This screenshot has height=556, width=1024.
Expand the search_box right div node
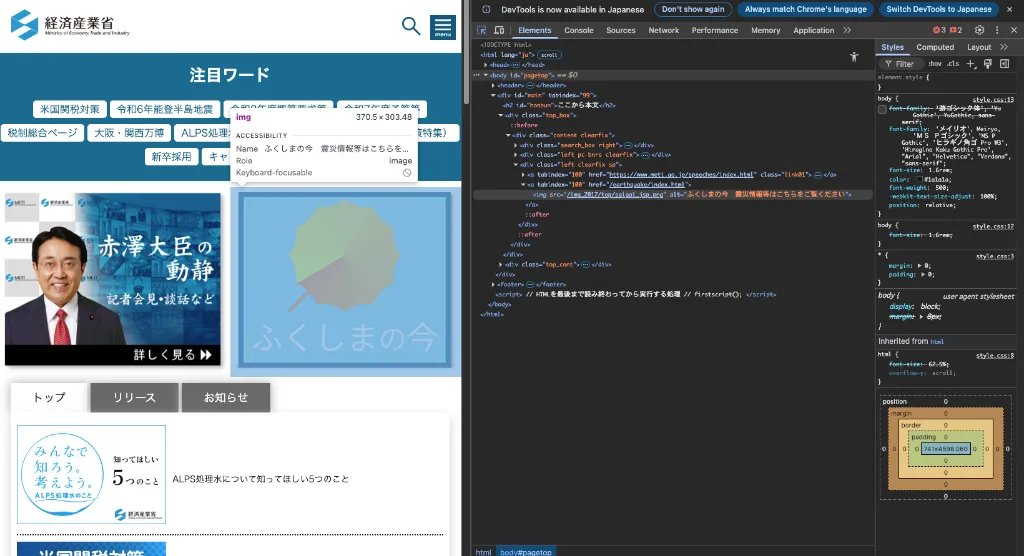(x=515, y=145)
